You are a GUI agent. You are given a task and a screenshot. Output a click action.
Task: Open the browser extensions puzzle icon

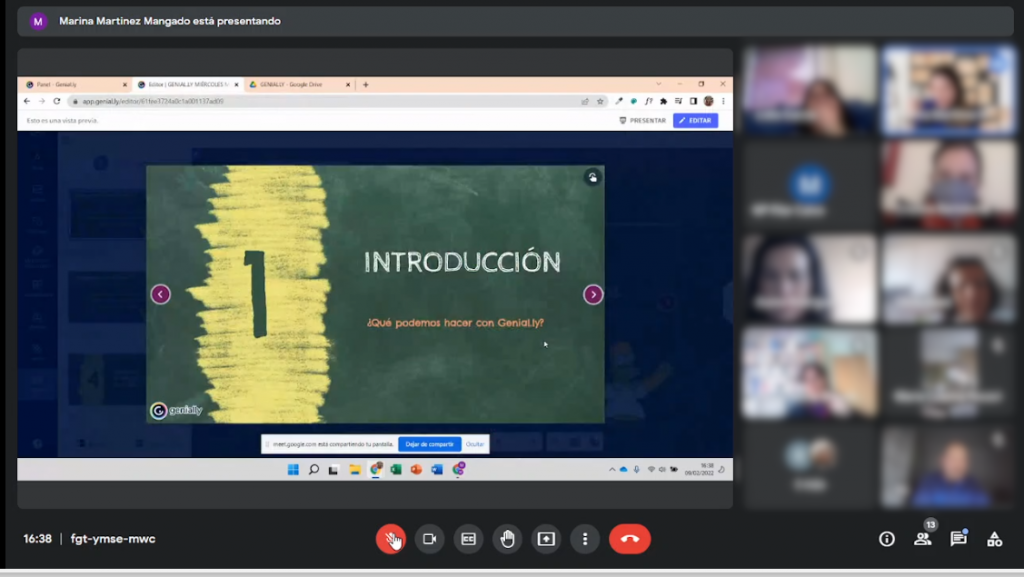[664, 102]
